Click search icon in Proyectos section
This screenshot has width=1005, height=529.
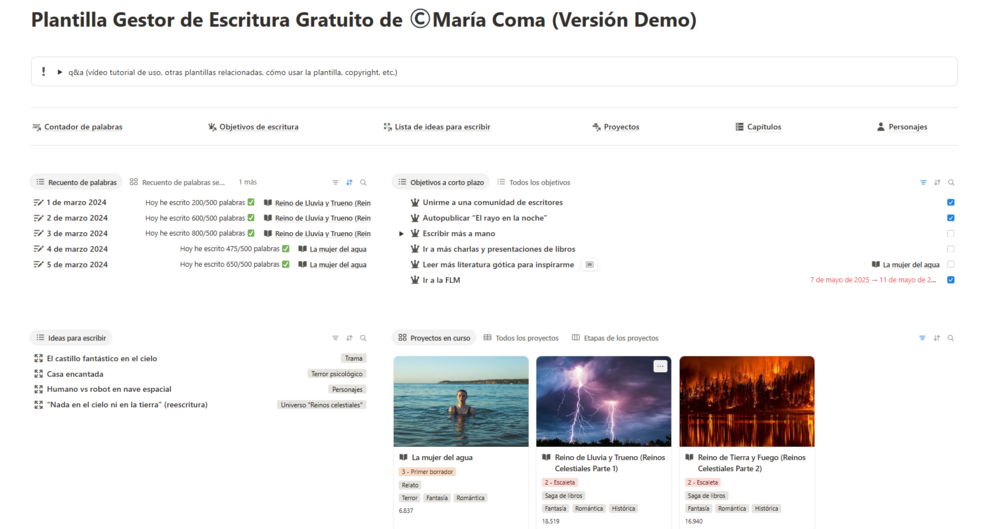click(951, 338)
